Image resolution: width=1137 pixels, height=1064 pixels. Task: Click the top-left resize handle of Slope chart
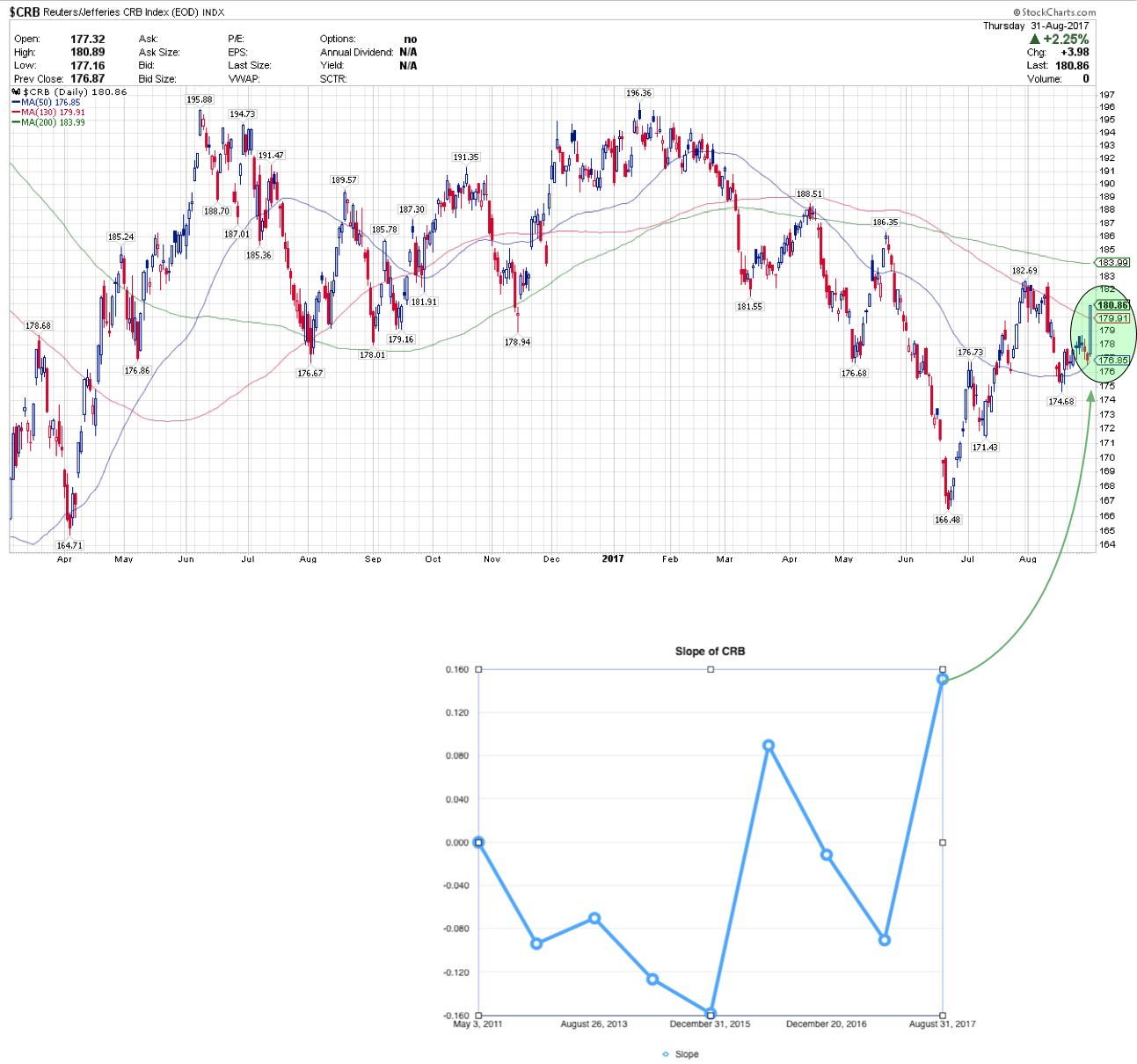tap(479, 669)
